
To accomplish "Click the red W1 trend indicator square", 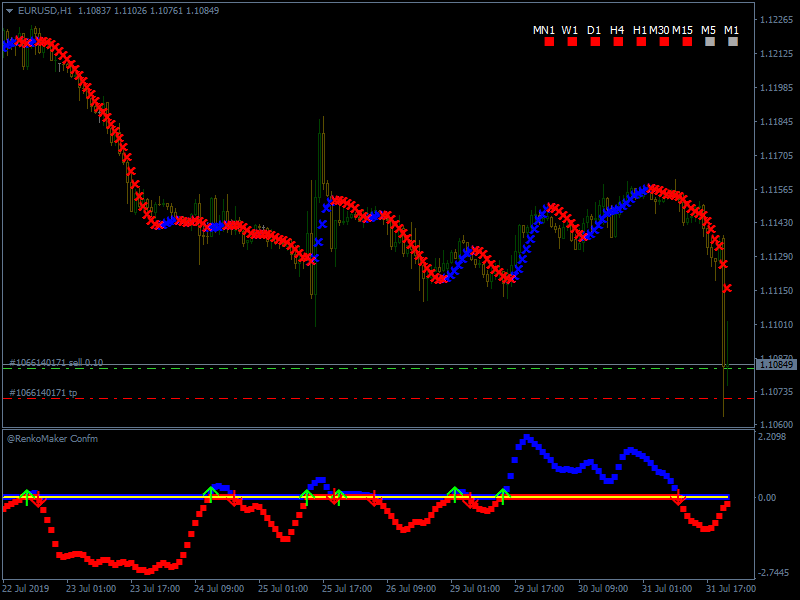I will (572, 42).
